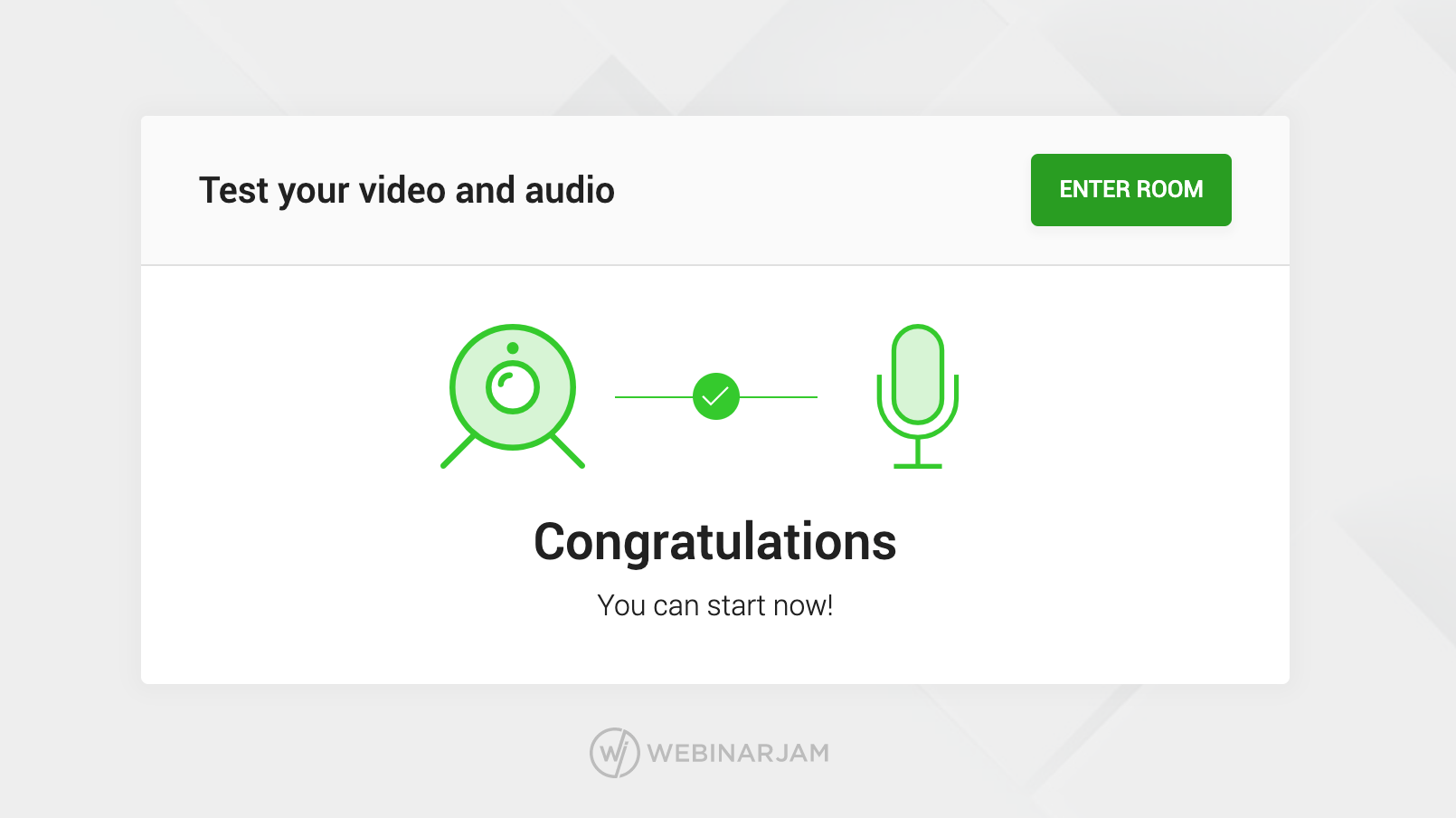
Task: Click the WebinarJam circular logo mark
Action: point(615,753)
